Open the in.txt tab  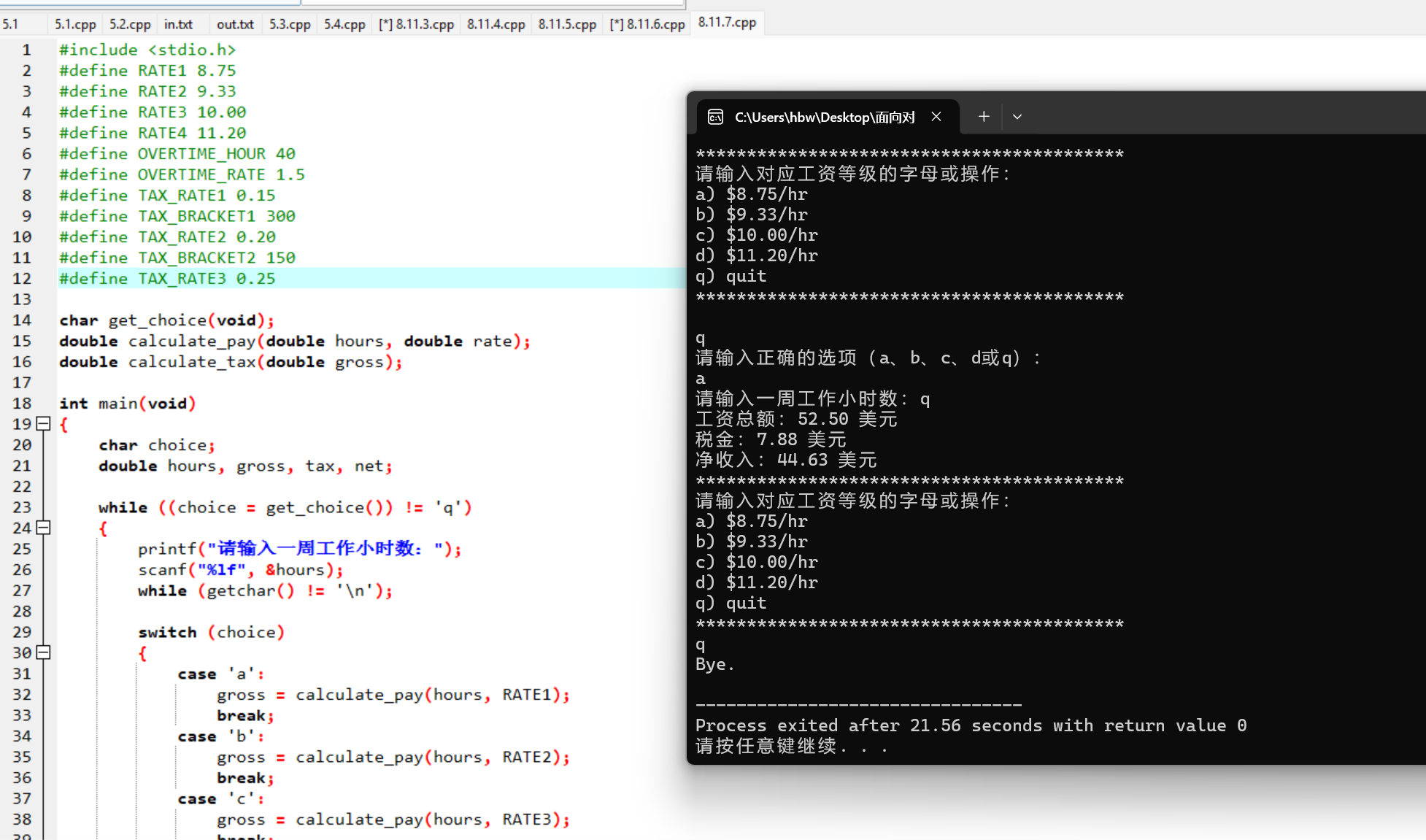[x=178, y=24]
